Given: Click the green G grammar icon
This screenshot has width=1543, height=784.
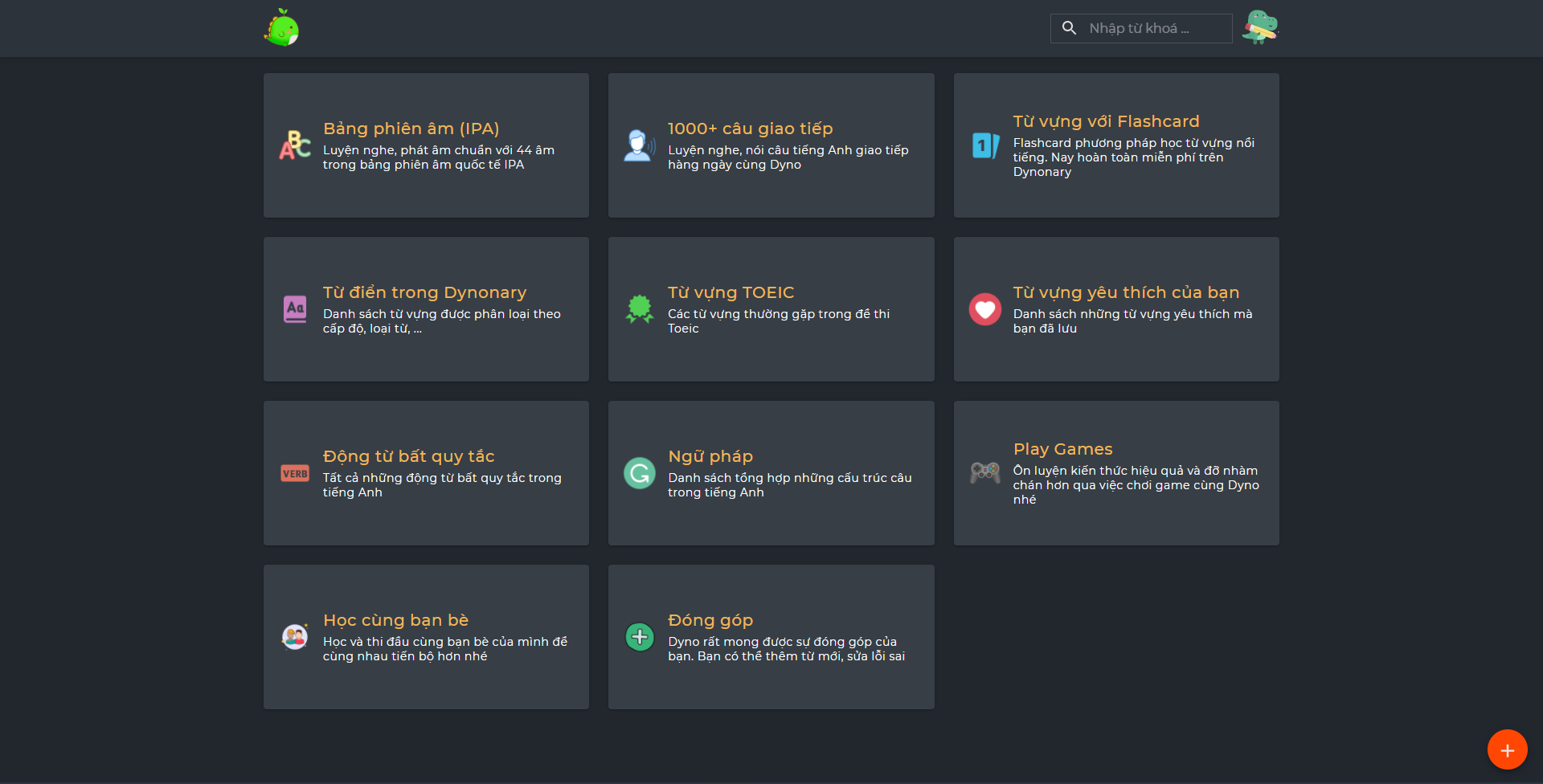Looking at the screenshot, I should (x=640, y=473).
